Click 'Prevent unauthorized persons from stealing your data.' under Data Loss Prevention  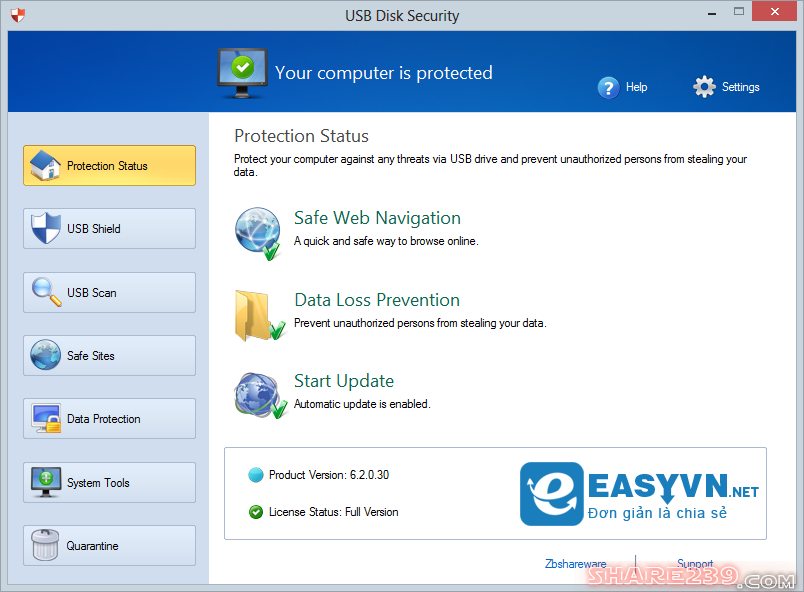click(x=420, y=323)
